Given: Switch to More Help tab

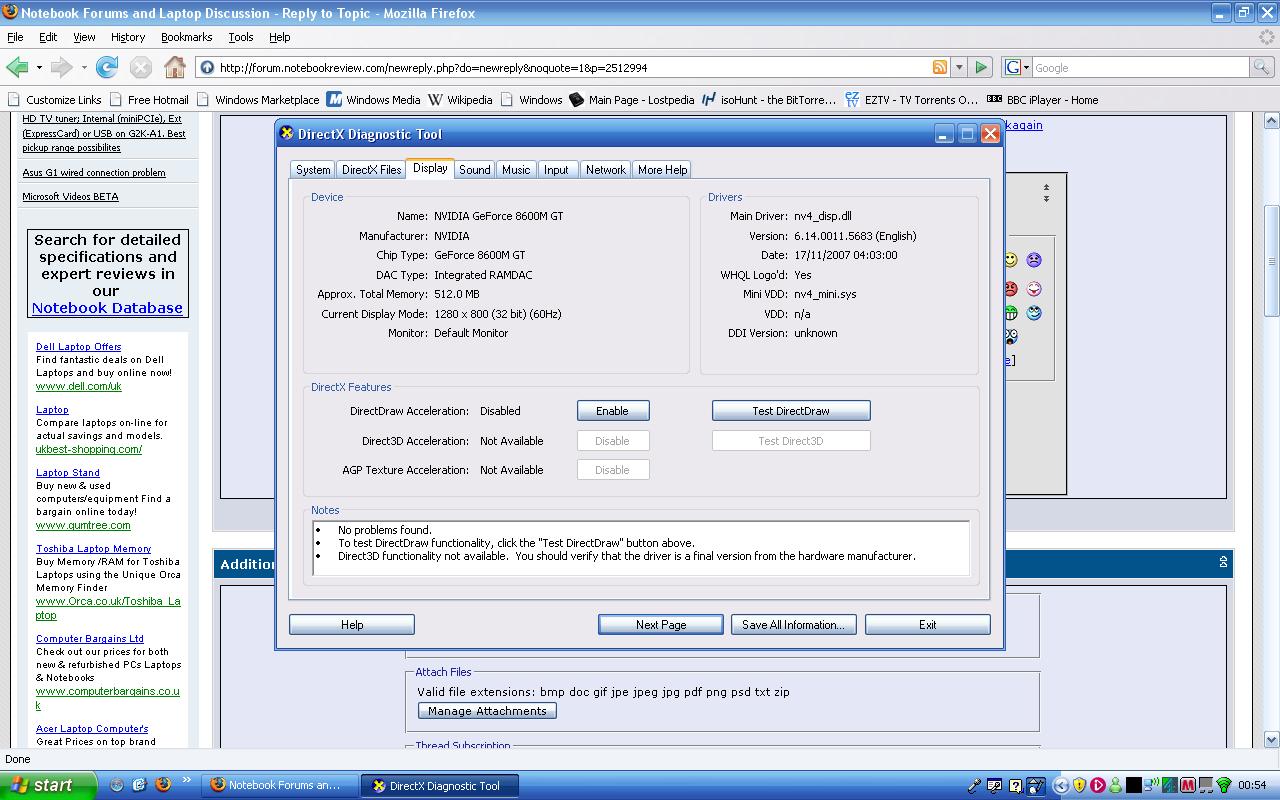Looking at the screenshot, I should (662, 170).
